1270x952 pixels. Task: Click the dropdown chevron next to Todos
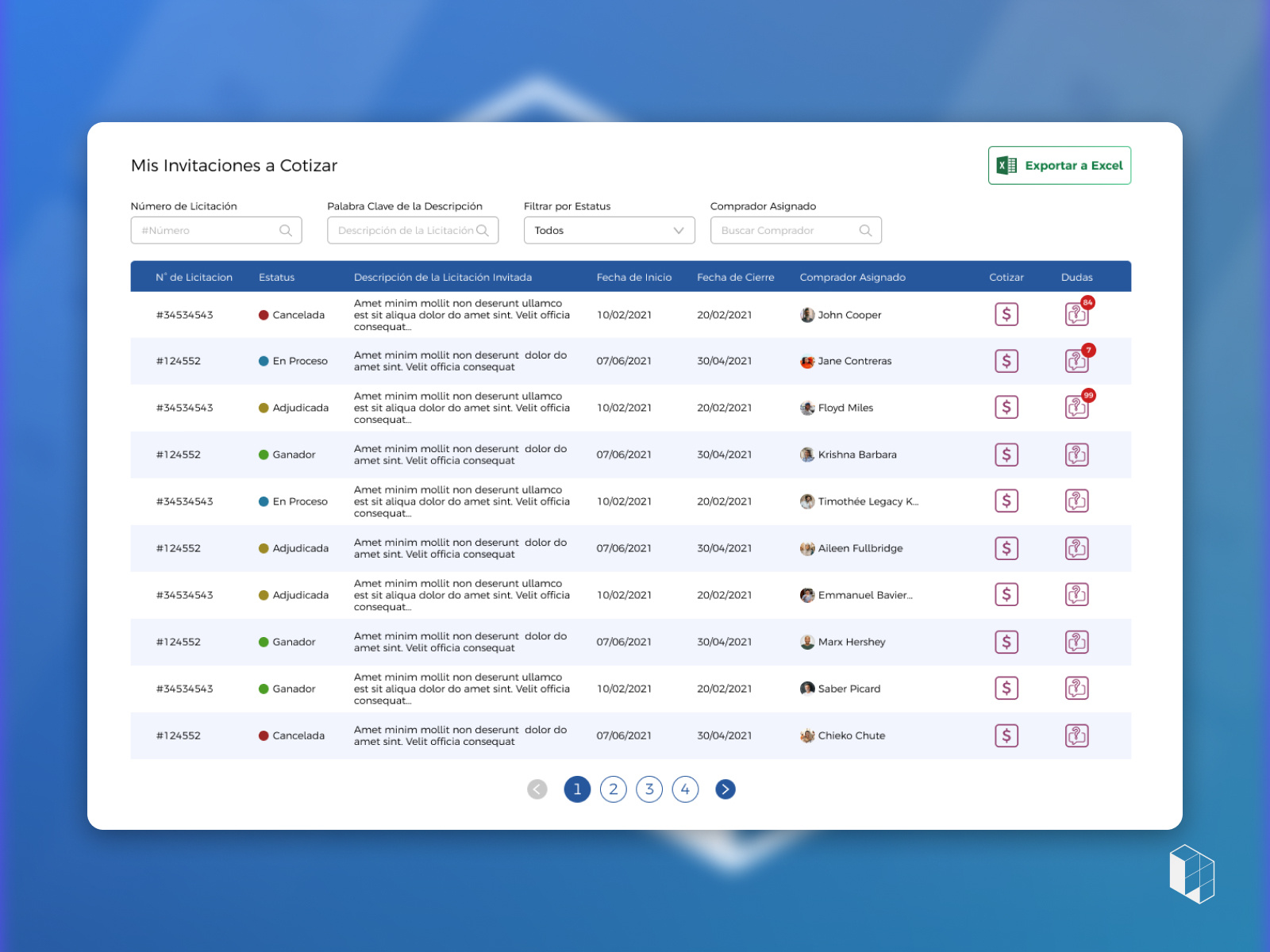(678, 230)
